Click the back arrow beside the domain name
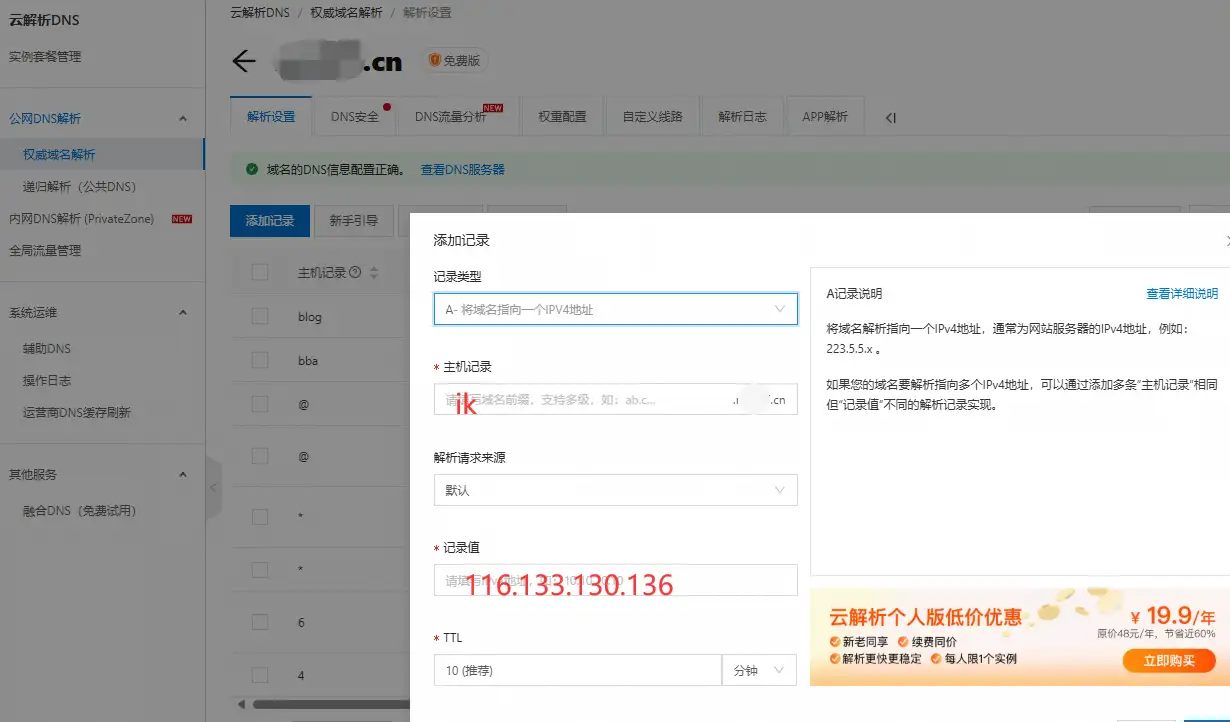This screenshot has width=1230, height=722. click(243, 61)
